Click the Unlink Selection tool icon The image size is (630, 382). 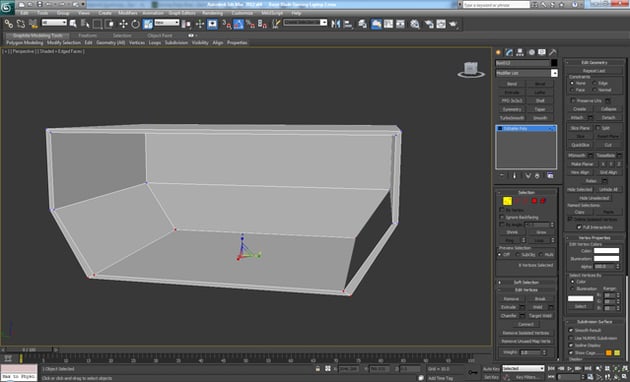tap(20, 24)
